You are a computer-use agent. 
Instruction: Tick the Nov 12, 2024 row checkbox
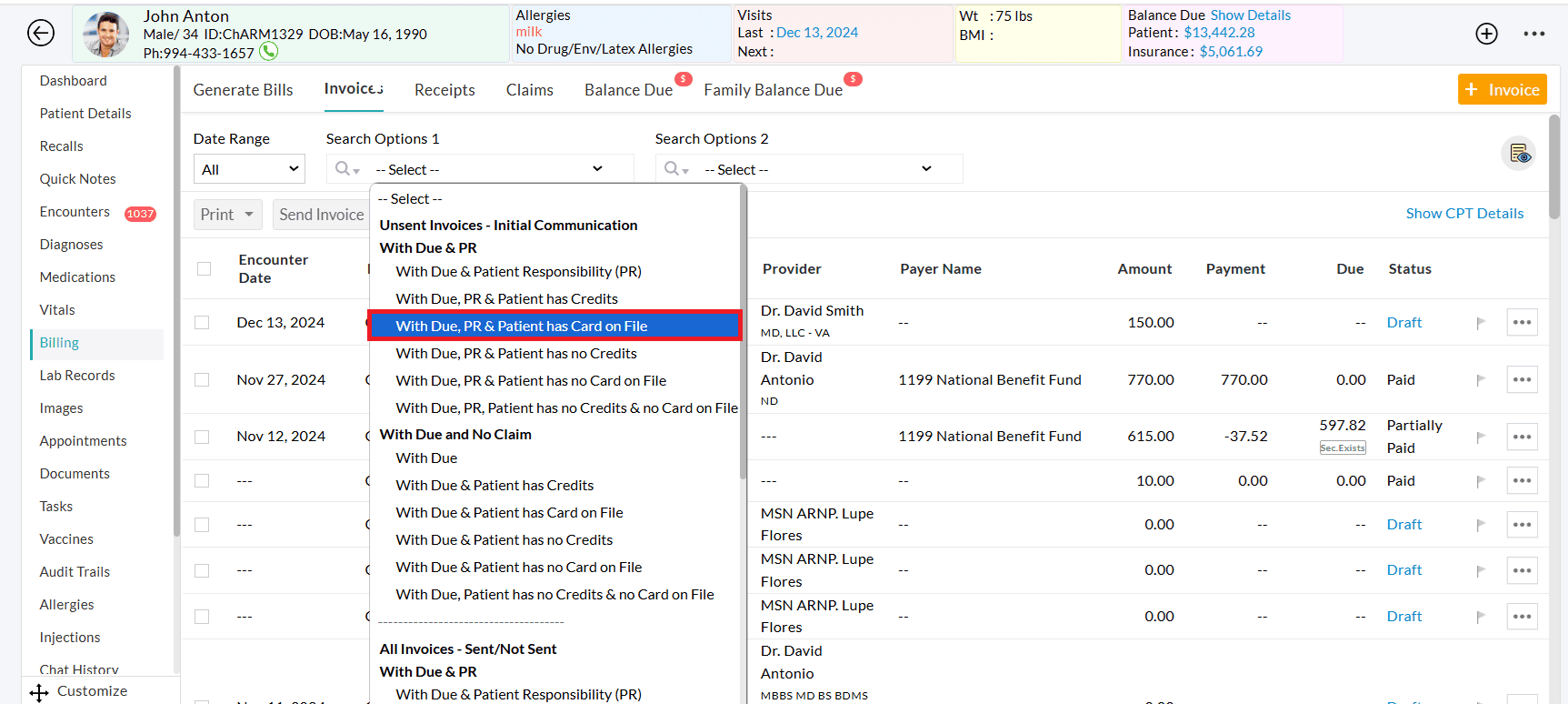pos(203,437)
